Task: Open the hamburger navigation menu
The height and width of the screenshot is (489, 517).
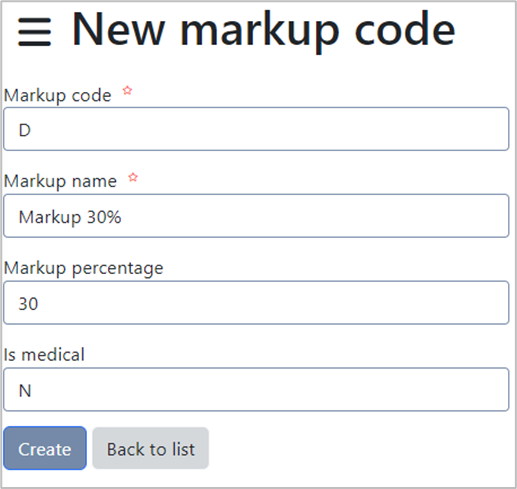Action: tap(34, 32)
